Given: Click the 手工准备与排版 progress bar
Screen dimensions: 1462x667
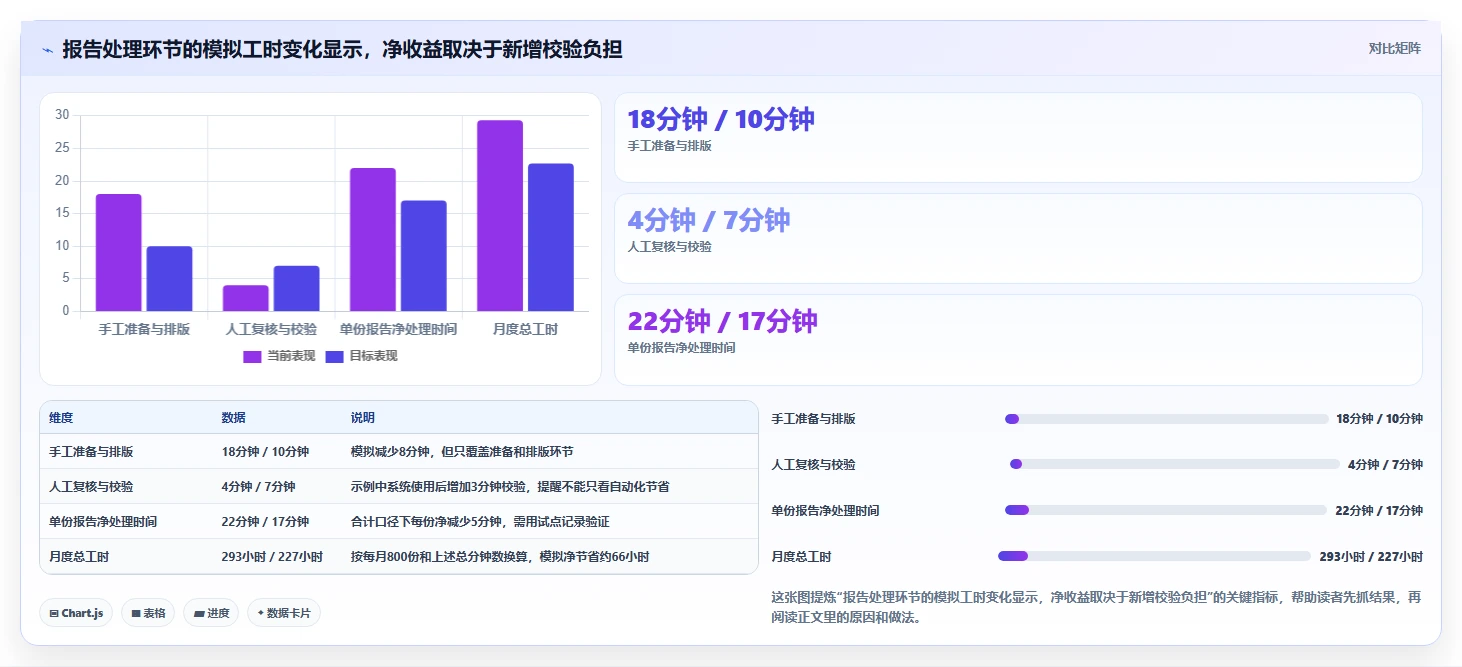Looking at the screenshot, I should coord(1167,419).
